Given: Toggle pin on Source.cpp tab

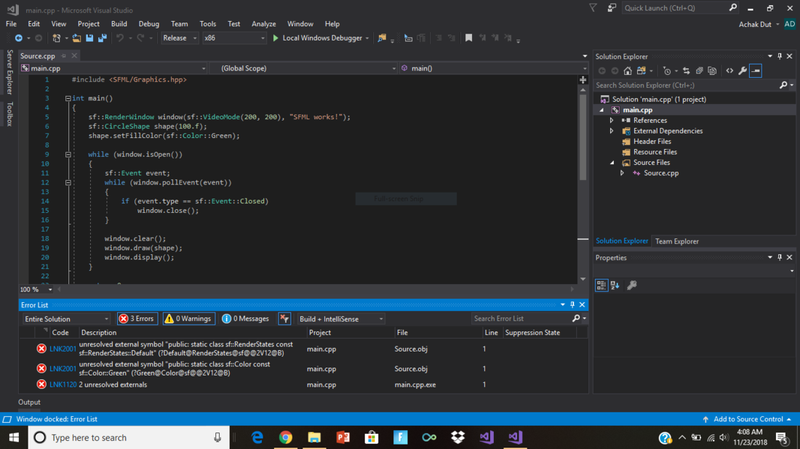Looking at the screenshot, I should (64, 56).
